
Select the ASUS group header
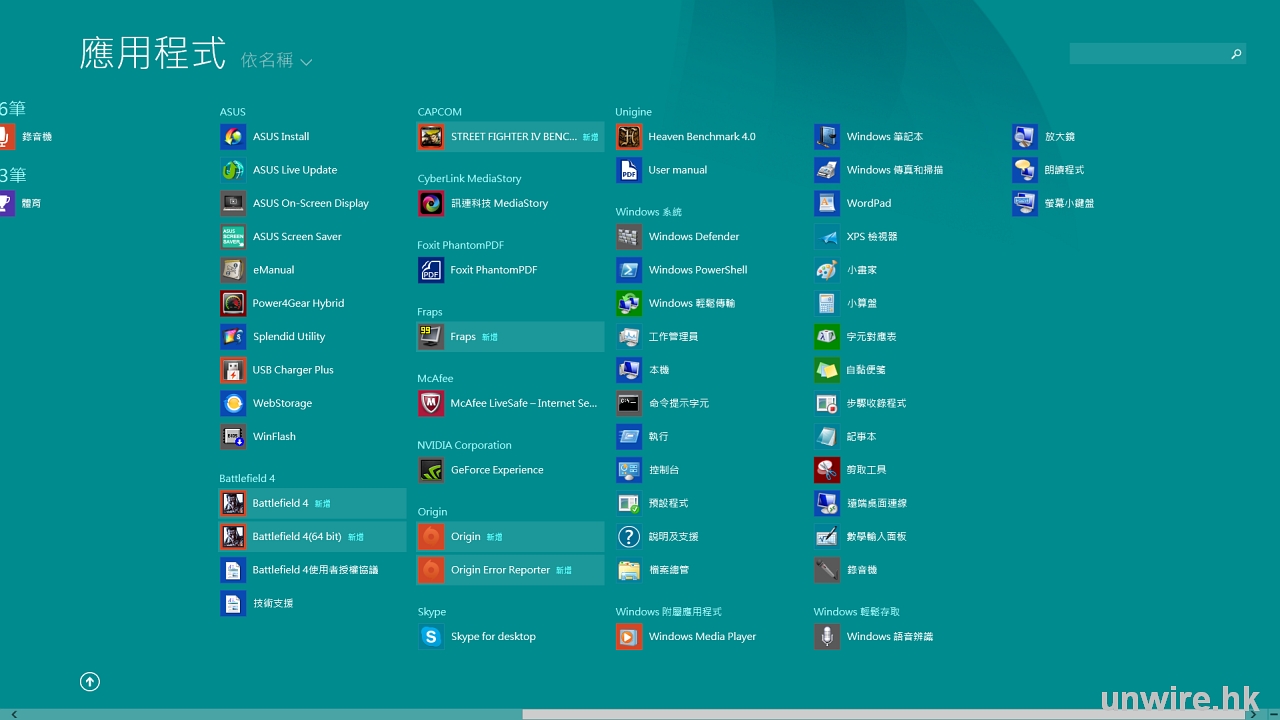233,112
